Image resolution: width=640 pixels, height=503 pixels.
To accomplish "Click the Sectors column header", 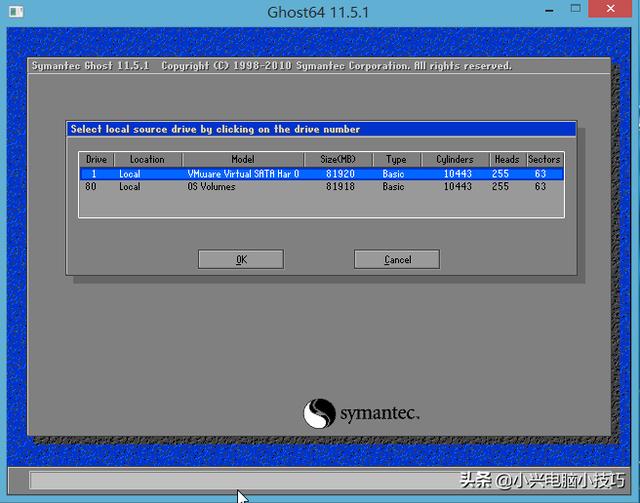I will point(544,159).
